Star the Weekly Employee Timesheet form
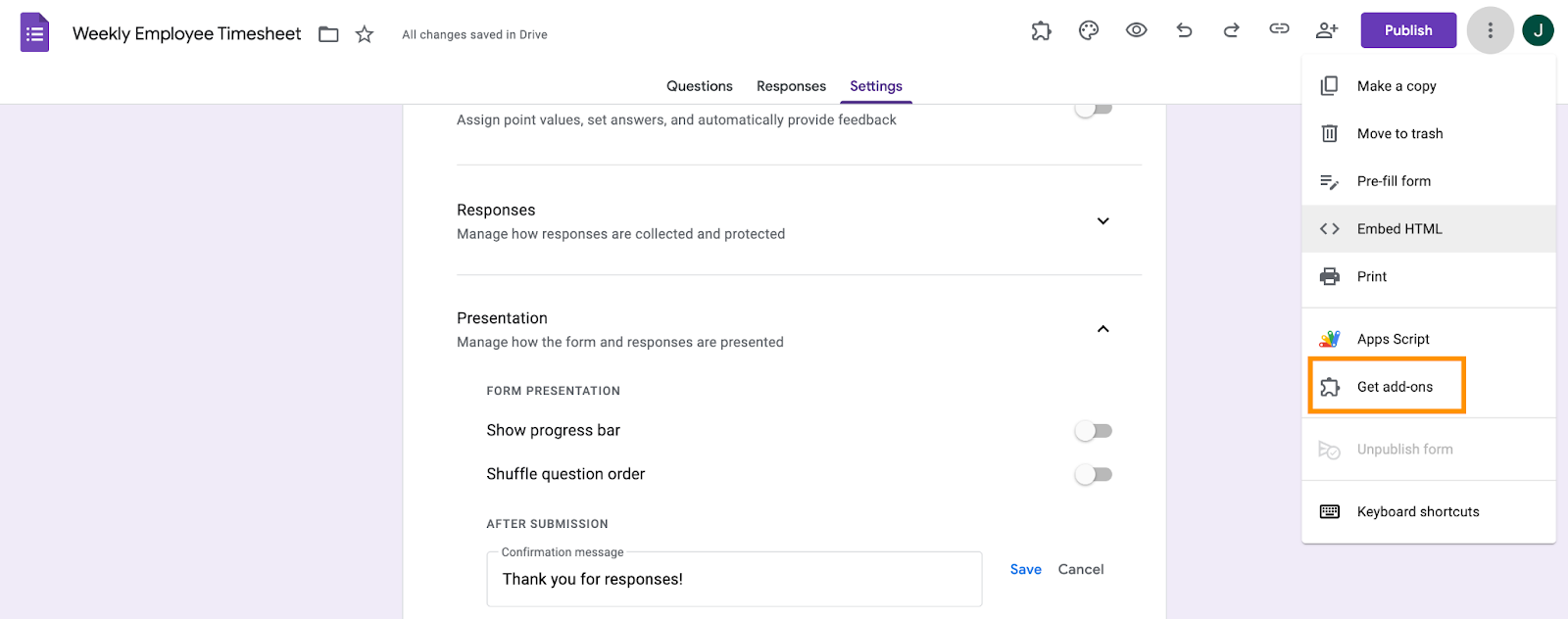The image size is (1568, 619). pyautogui.click(x=365, y=34)
